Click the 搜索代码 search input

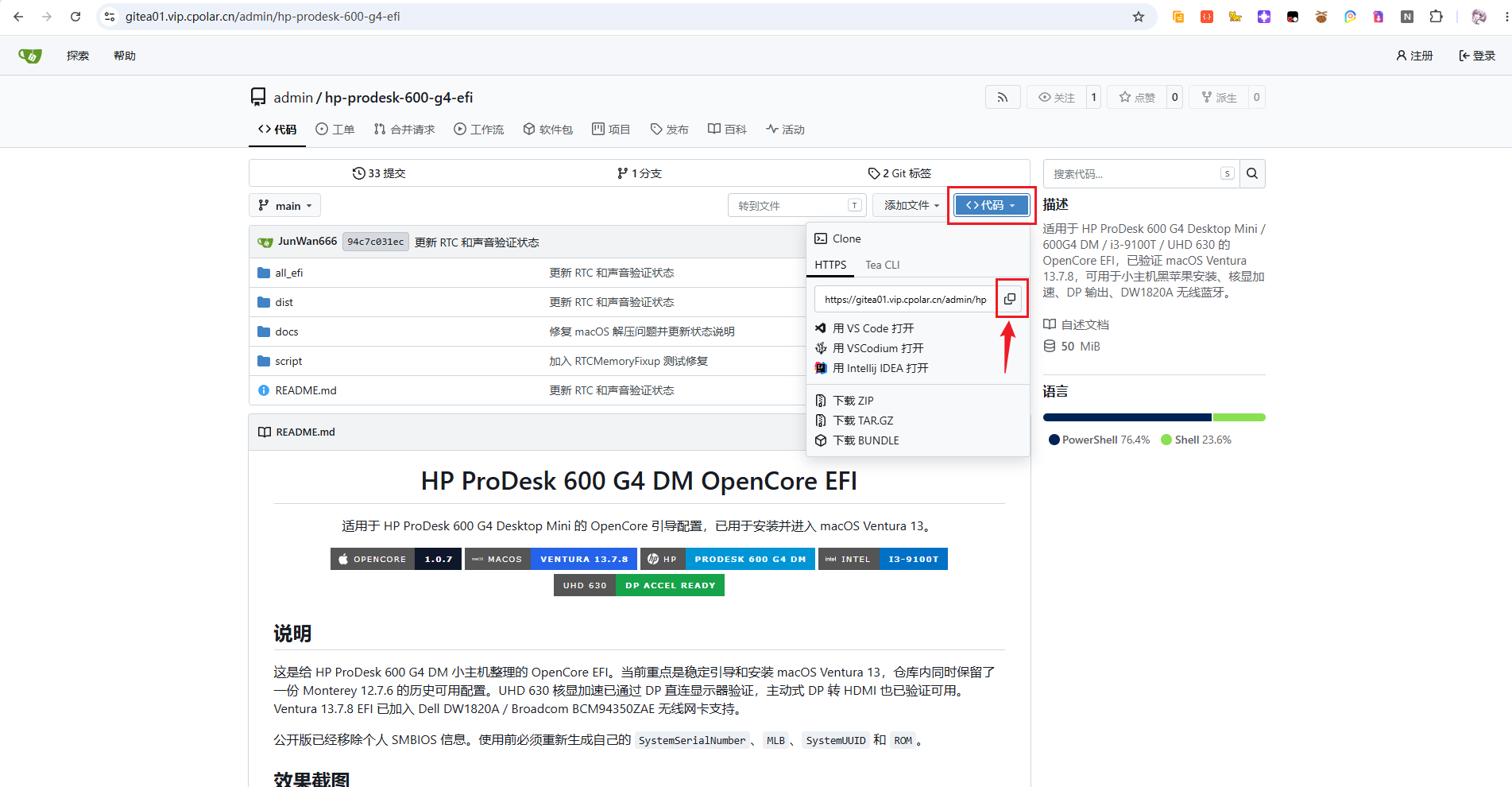[x=1141, y=173]
